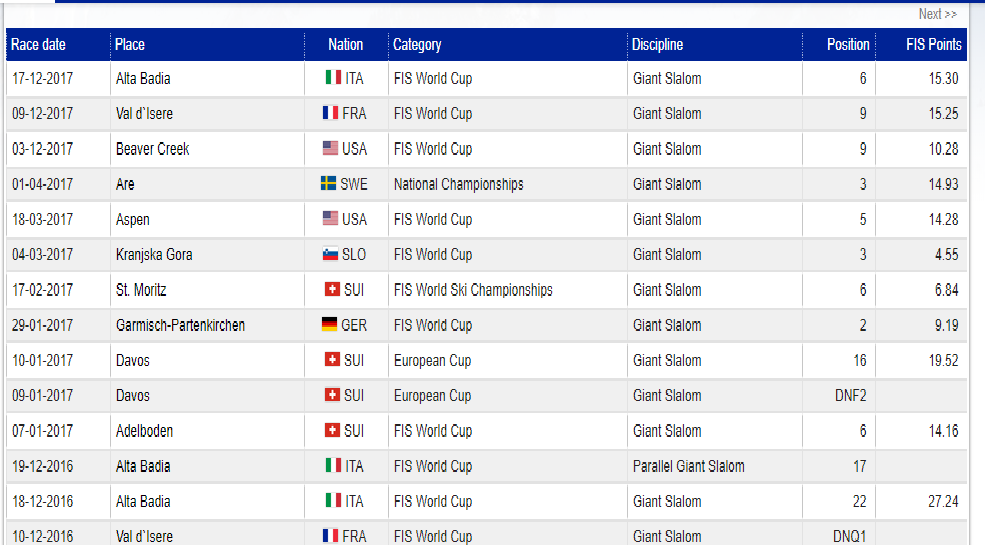Click the France flag beside Val d'Isere 09-12-2017
The image size is (985, 545).
point(330,112)
